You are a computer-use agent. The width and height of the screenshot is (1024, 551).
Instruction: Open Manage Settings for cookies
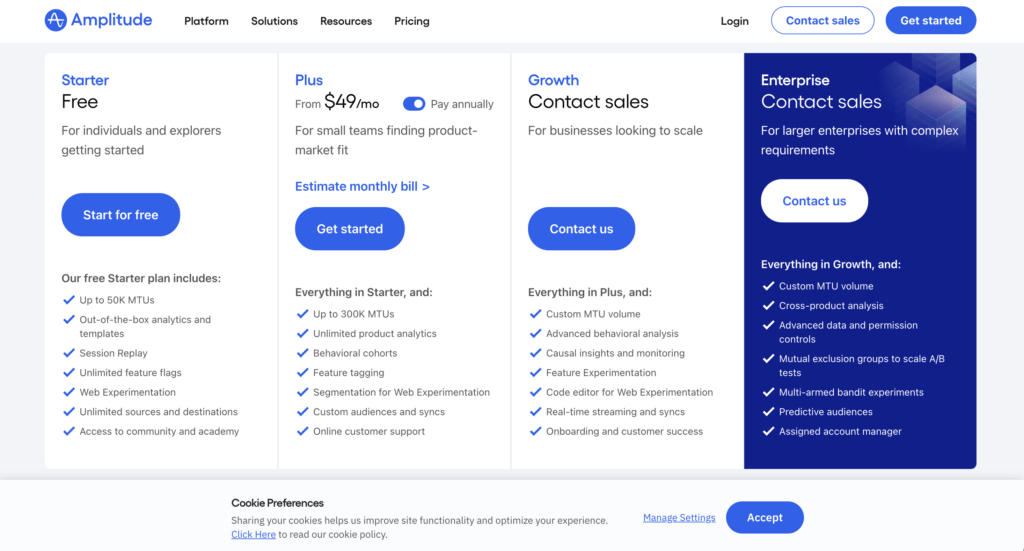coord(679,518)
